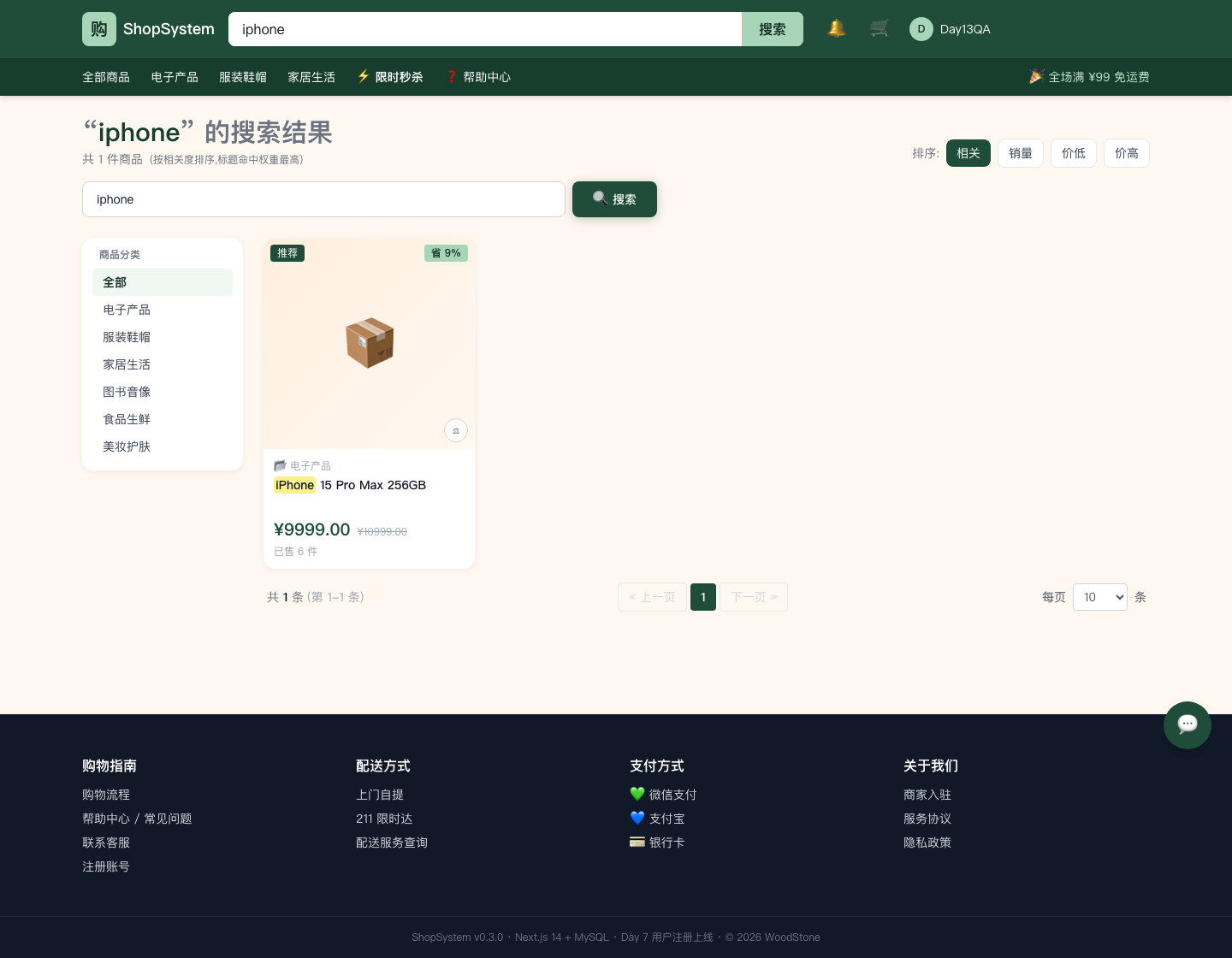Sort results by 销量

point(1021,153)
